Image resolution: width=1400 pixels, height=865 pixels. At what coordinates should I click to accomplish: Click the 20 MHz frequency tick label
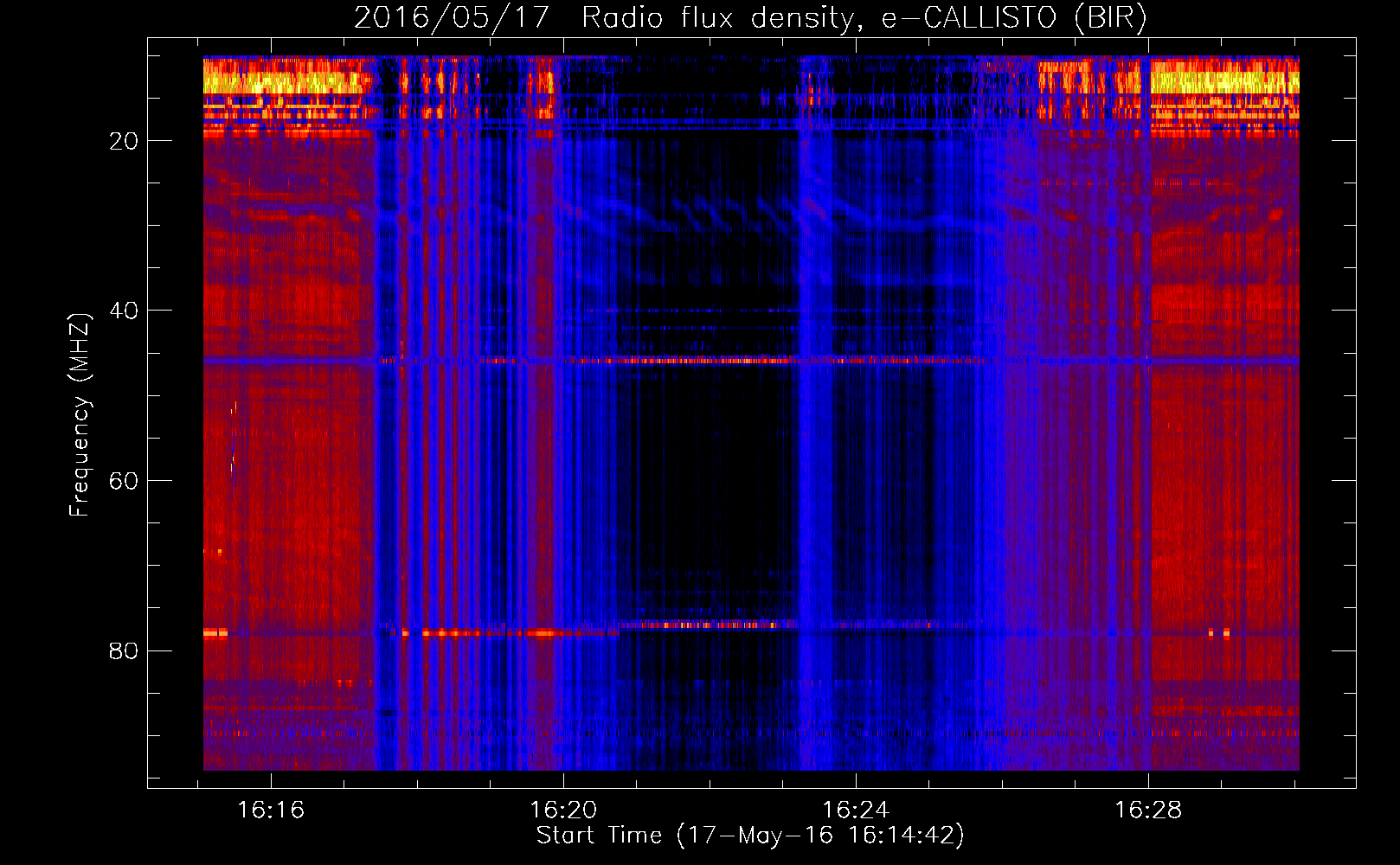(124, 141)
